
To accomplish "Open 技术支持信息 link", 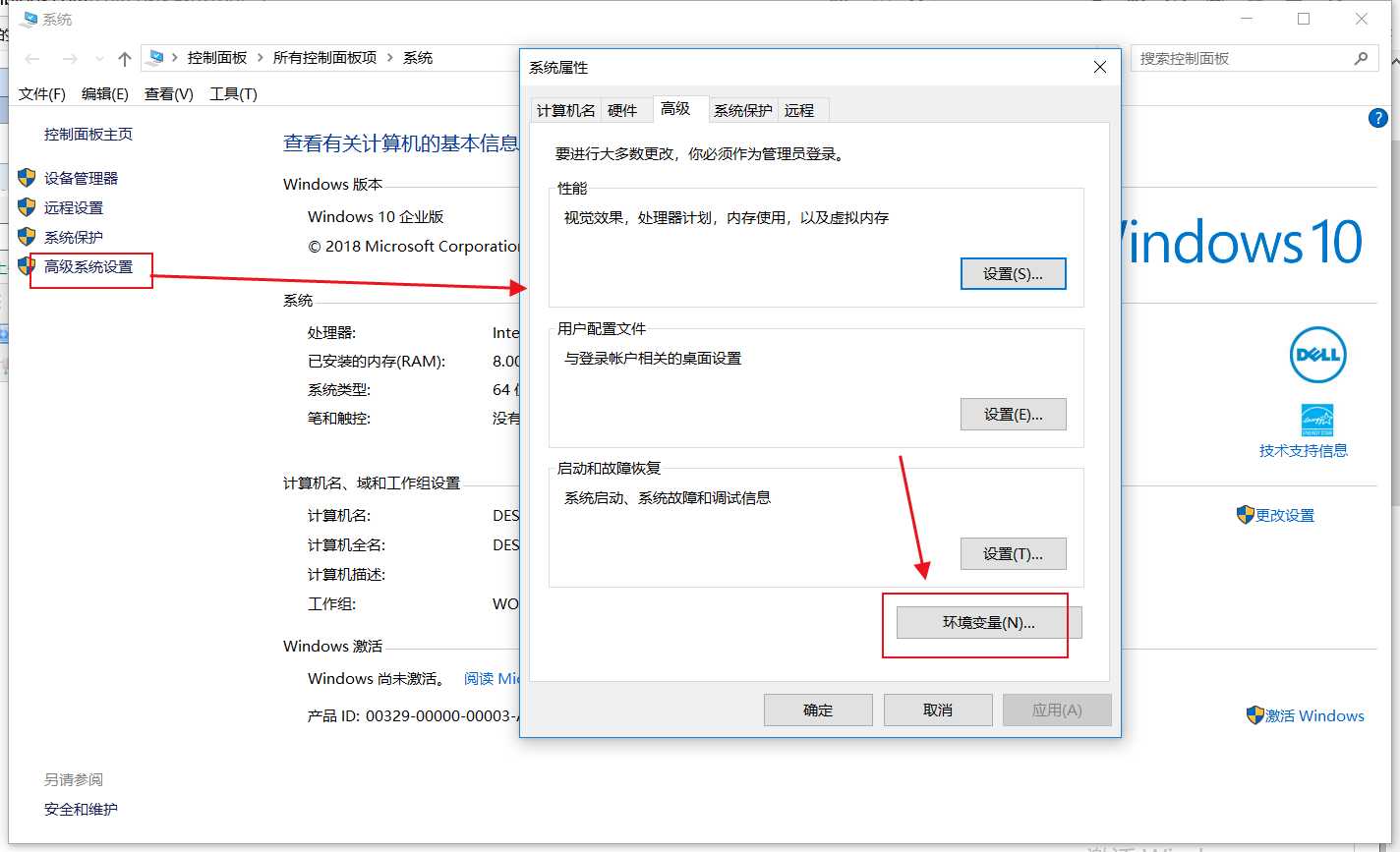I will click(1304, 450).
